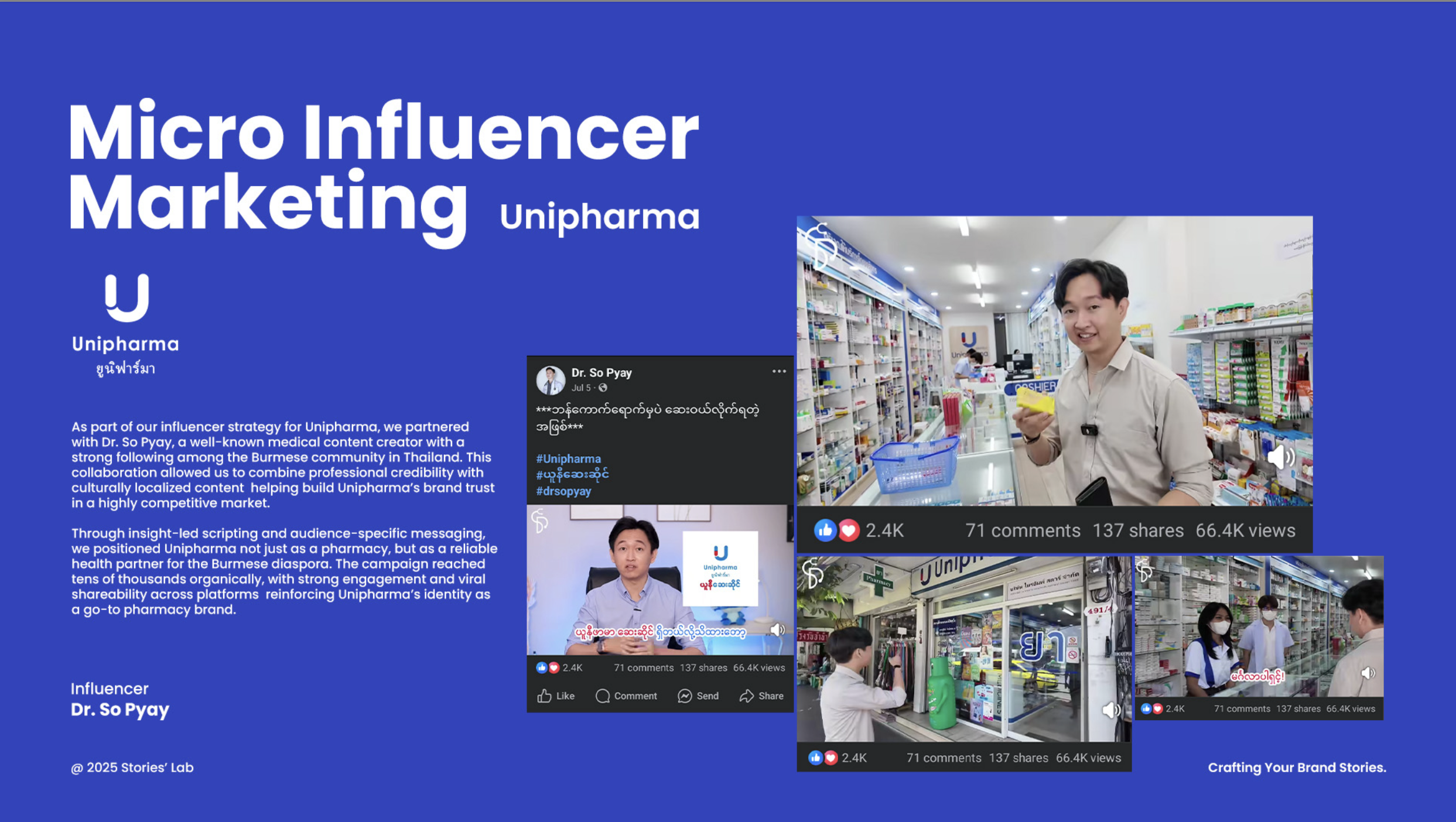Toggle sound on Dr. So Pyay desk video

pyautogui.click(x=777, y=630)
